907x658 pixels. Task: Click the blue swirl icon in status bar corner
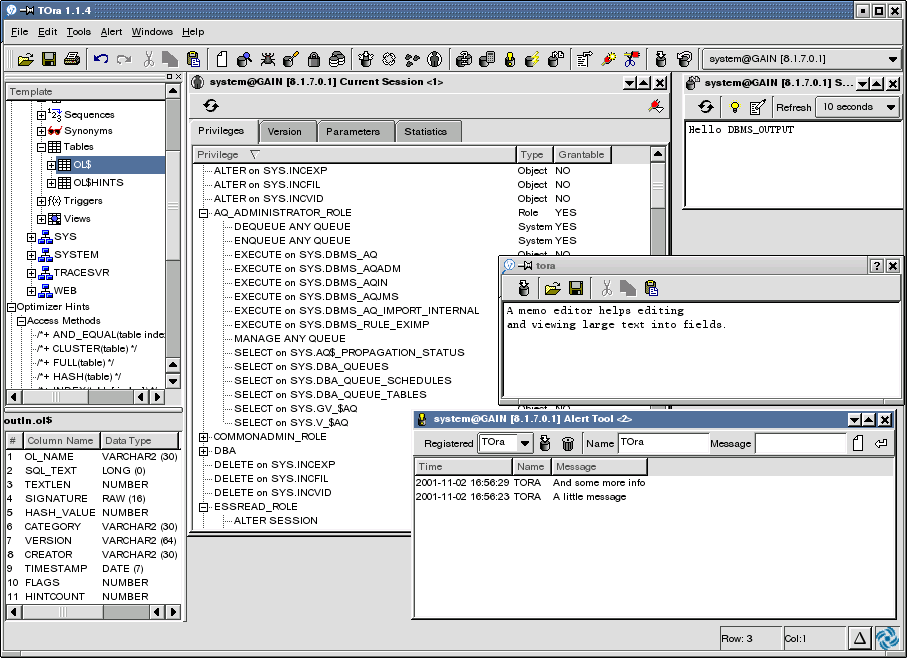(887, 638)
